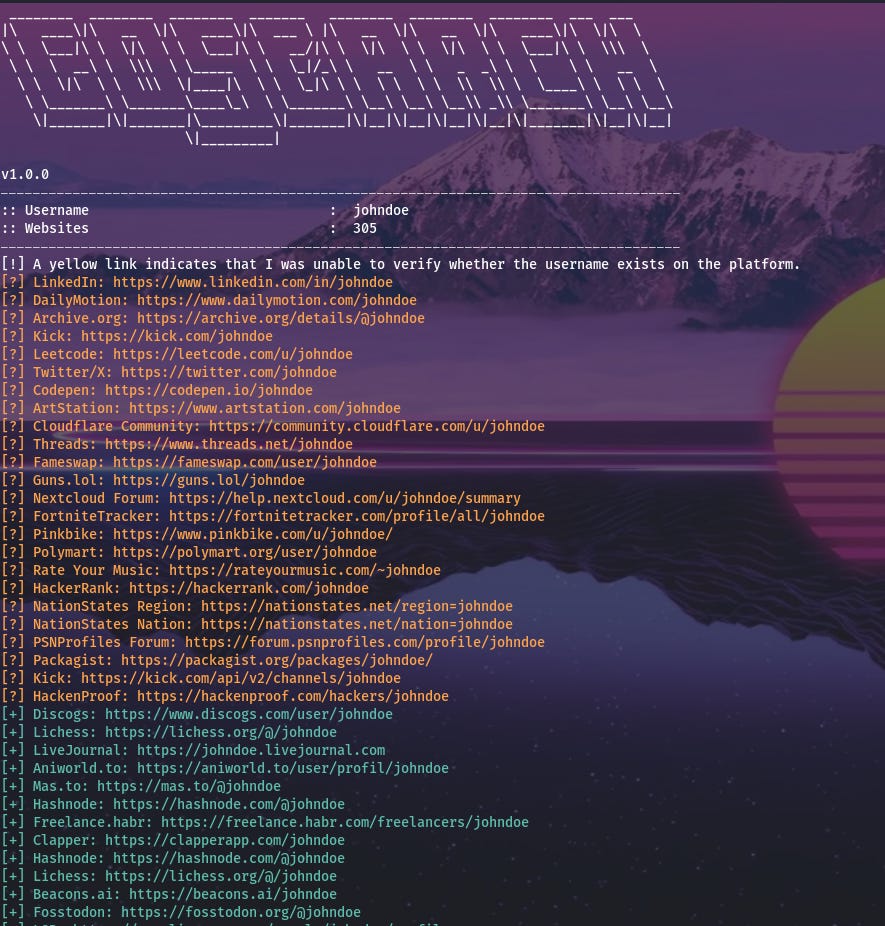Screen dimensions: 885x926
Task: Click the yellow link warning message line
Action: pyautogui.click(x=400, y=264)
